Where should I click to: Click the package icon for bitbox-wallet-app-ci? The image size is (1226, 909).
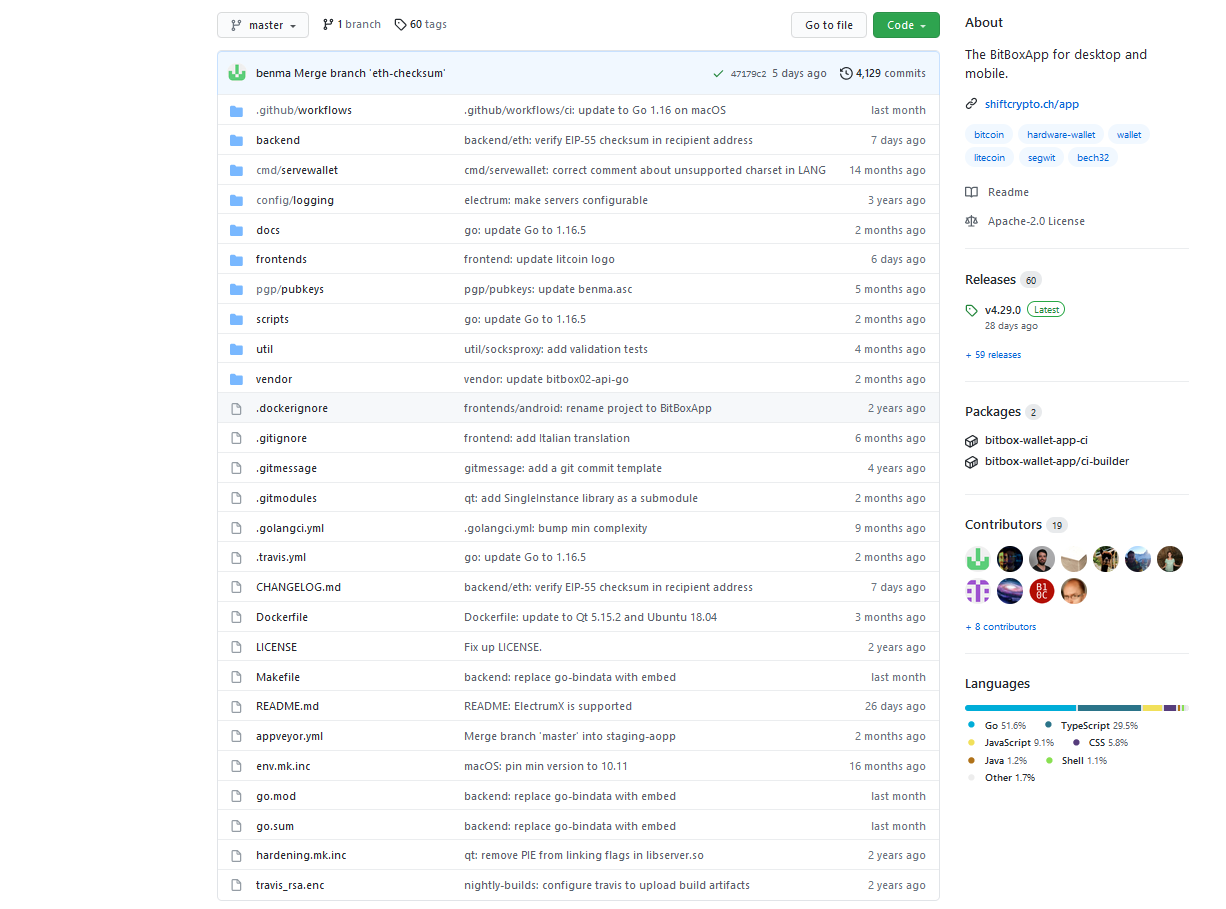click(971, 440)
